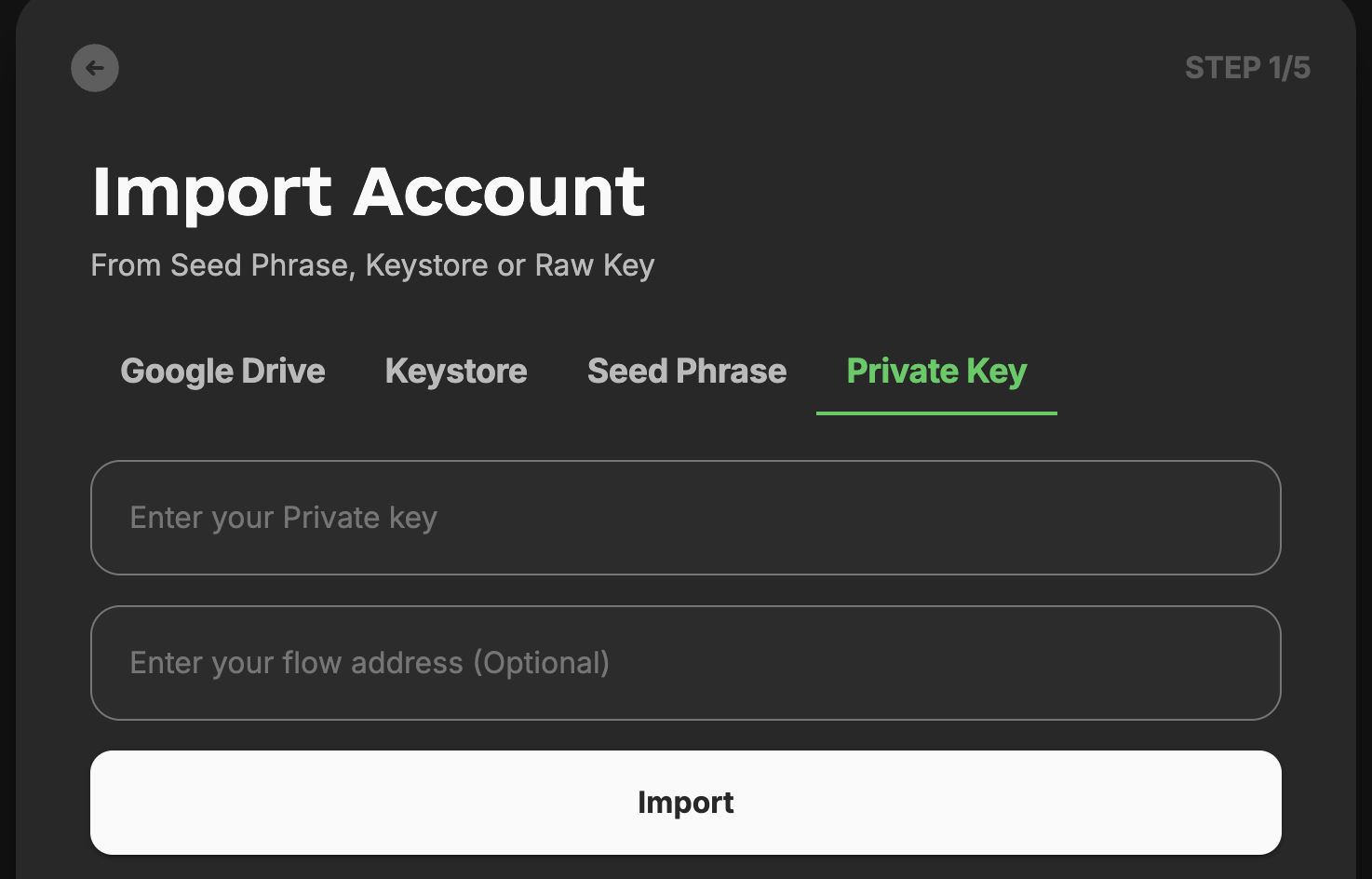Select the Seed Phrase tab
The image size is (1372, 879).
[x=687, y=372]
